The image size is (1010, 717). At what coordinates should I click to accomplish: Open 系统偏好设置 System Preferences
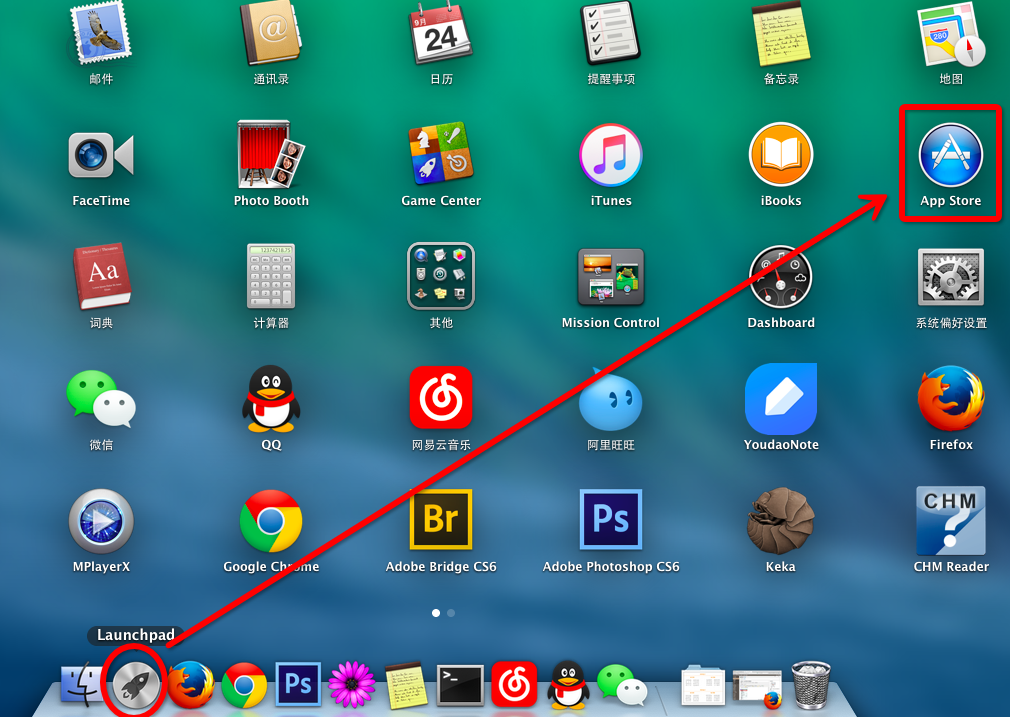click(x=951, y=277)
